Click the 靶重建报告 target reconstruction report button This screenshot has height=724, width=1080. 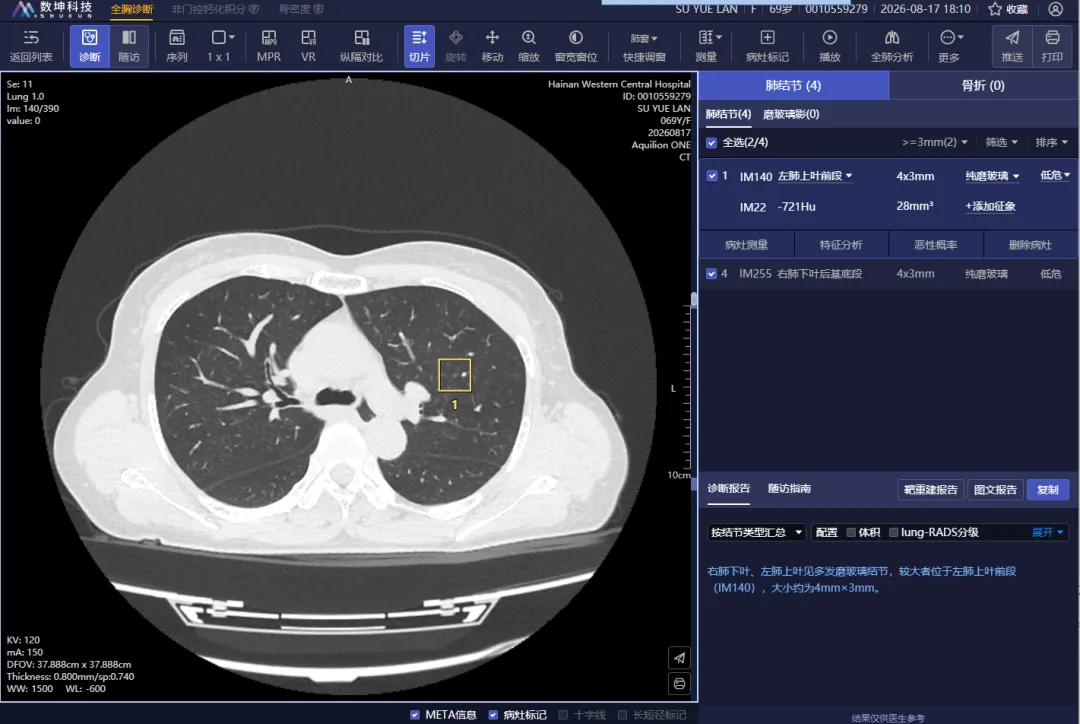pos(931,490)
